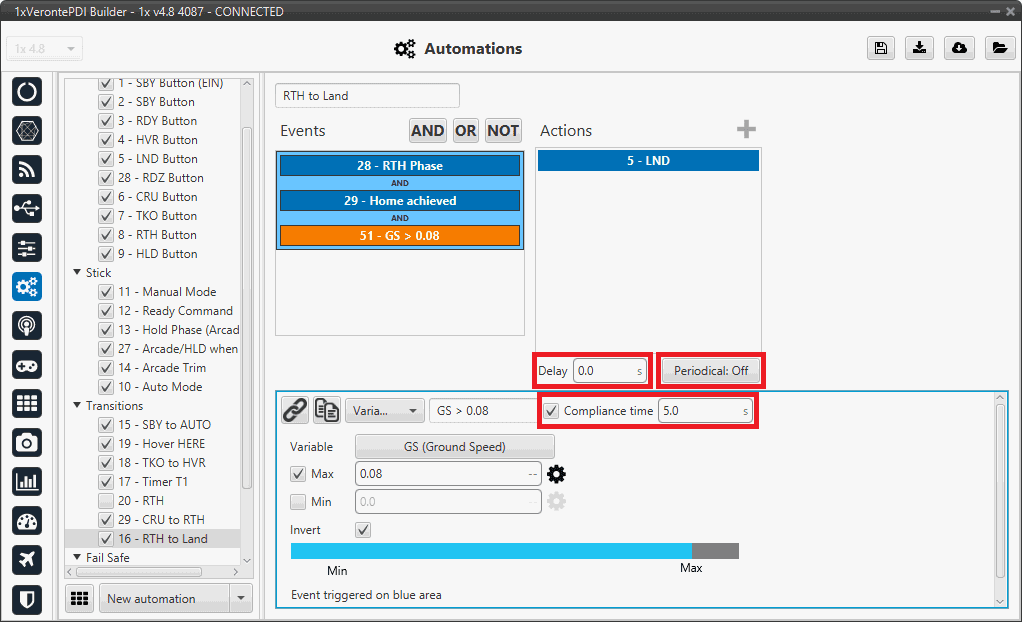Open the gamepad stick sidebar icon
This screenshot has width=1022, height=622.
tap(27, 365)
